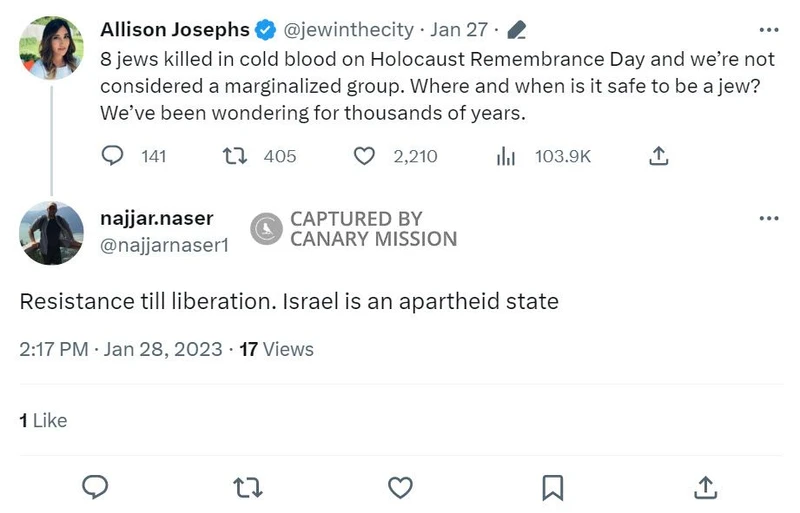The width and height of the screenshot is (800, 513).
Task: Open najjar.naser's profile avatar
Action: tap(50, 233)
